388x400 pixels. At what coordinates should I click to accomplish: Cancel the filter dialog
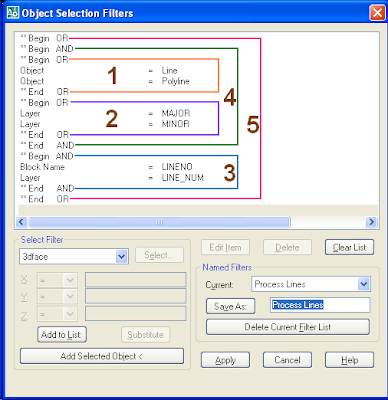(287, 360)
